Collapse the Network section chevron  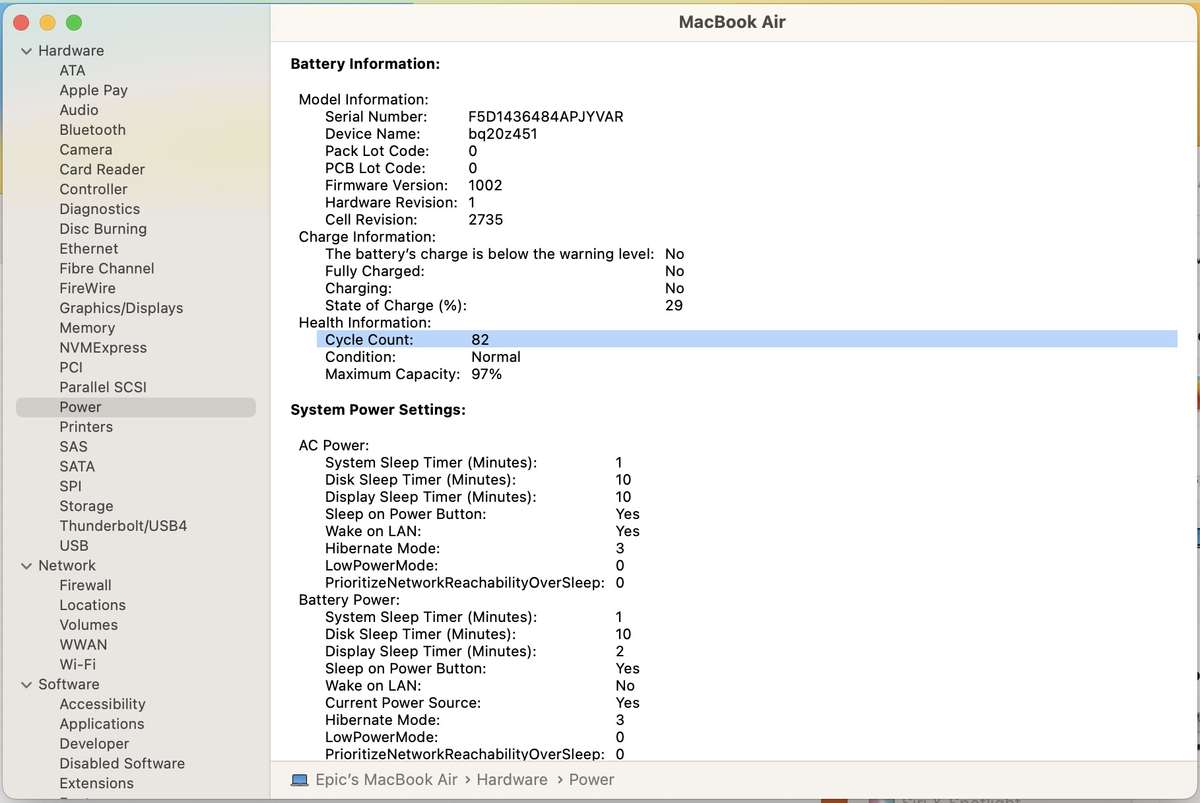(26, 566)
